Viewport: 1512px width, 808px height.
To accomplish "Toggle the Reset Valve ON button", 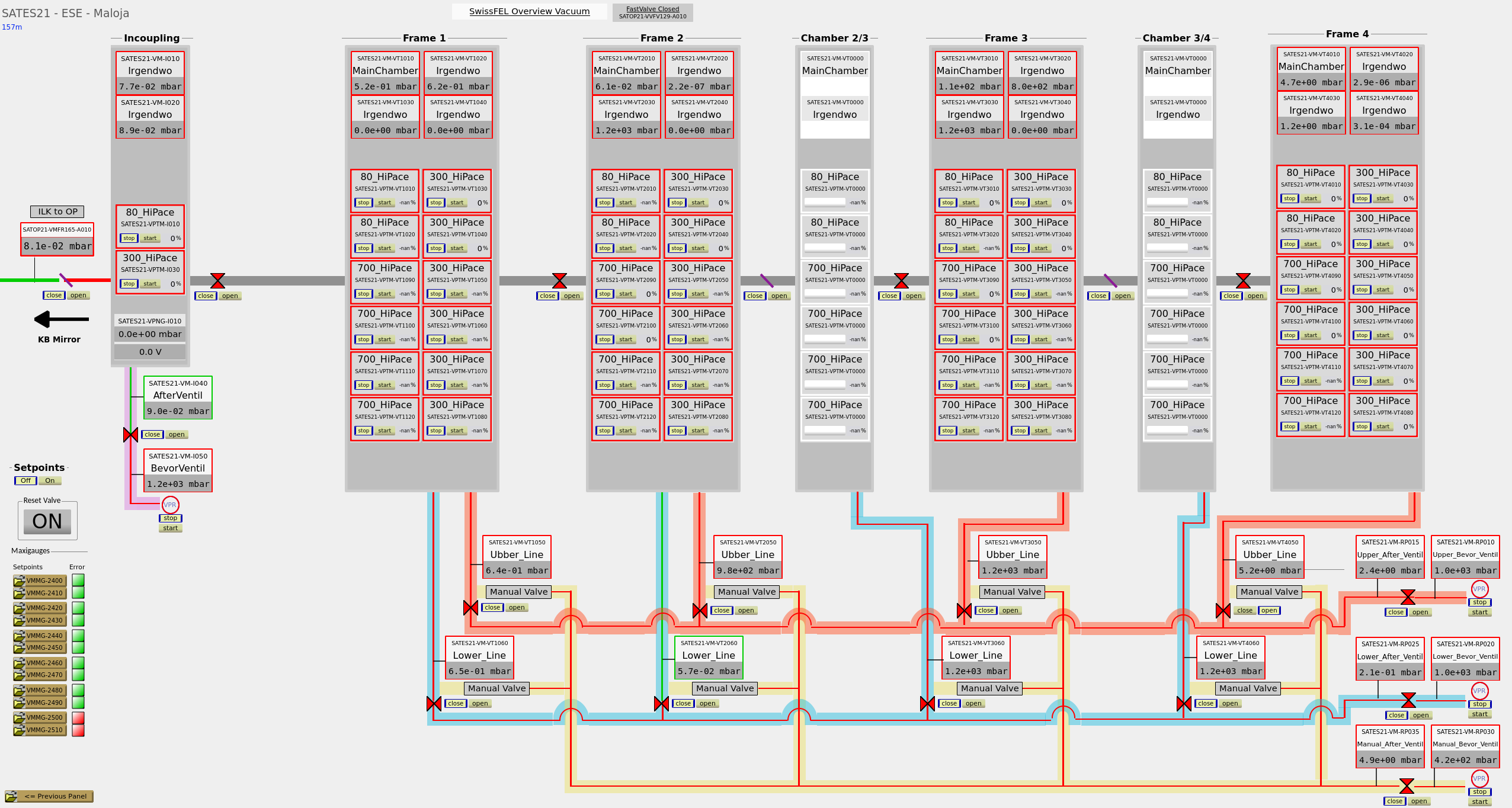I will [x=47, y=521].
